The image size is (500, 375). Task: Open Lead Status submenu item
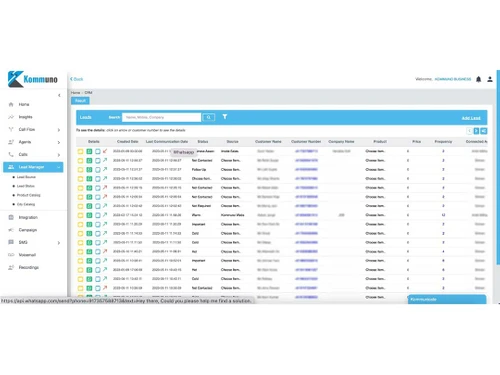[26, 186]
